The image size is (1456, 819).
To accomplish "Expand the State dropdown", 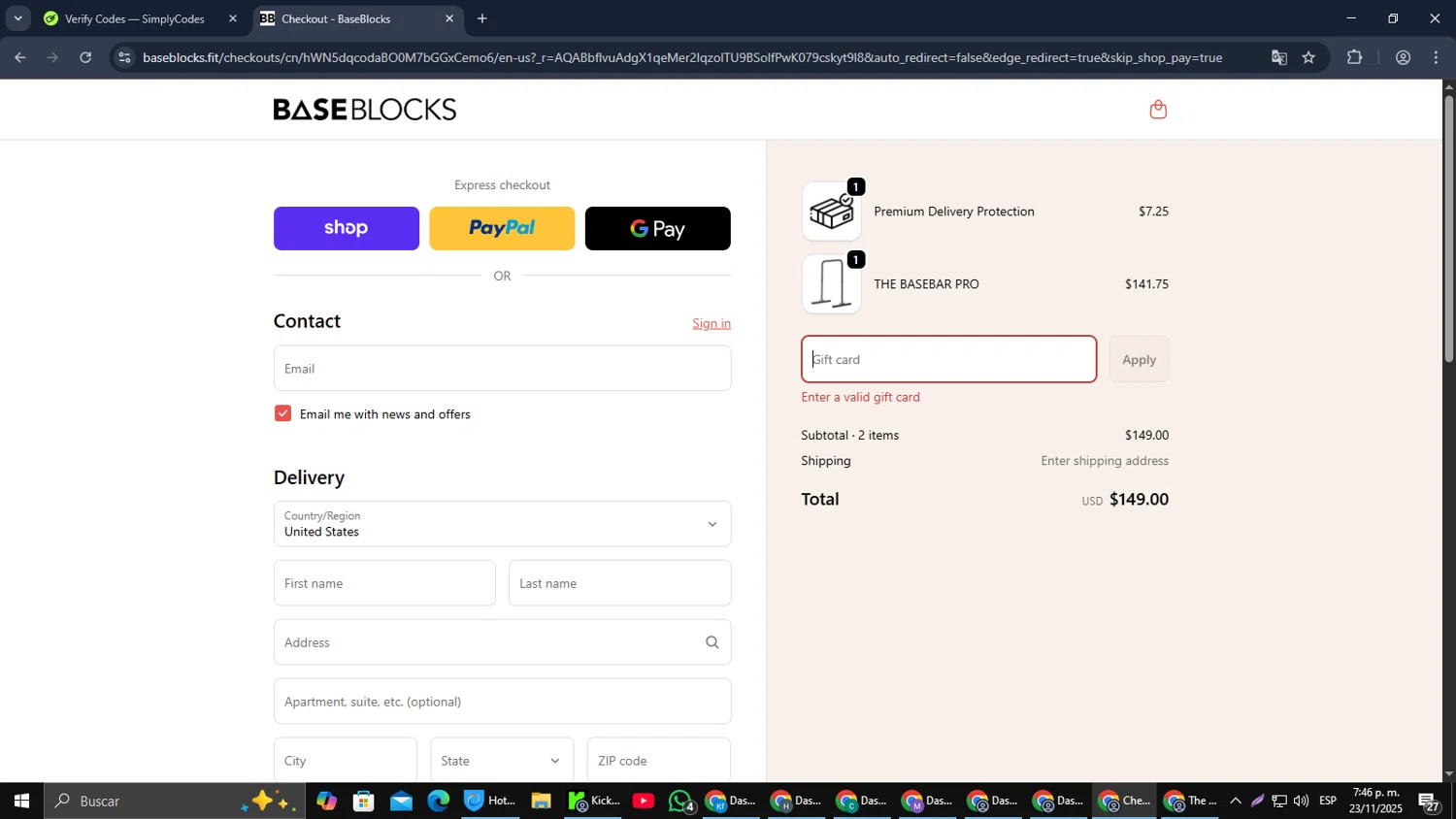I will point(502,761).
